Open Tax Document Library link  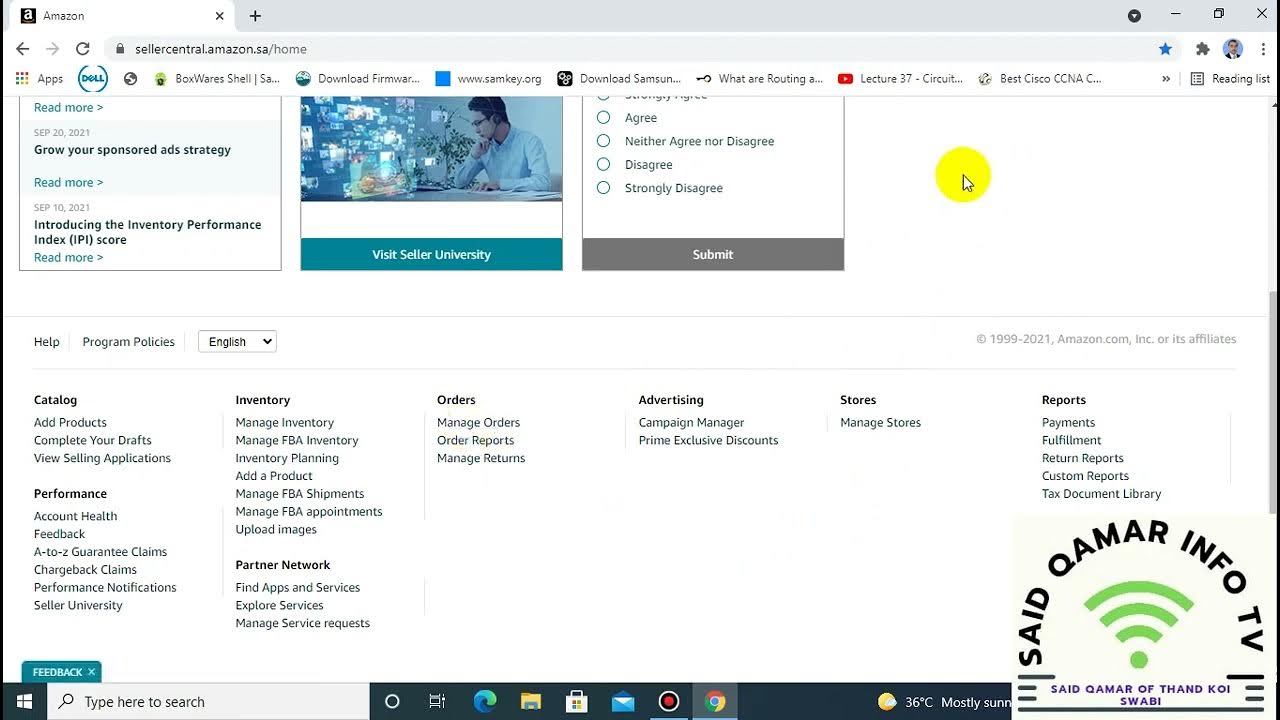pyautogui.click(x=1101, y=493)
